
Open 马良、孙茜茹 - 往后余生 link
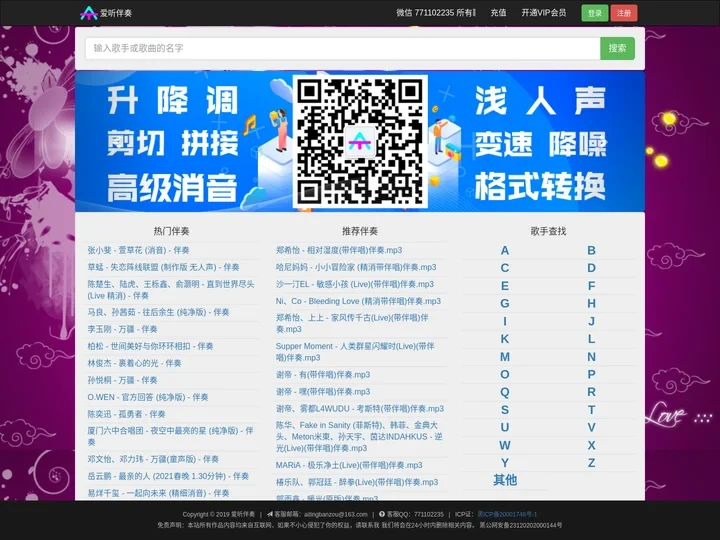click(158, 312)
